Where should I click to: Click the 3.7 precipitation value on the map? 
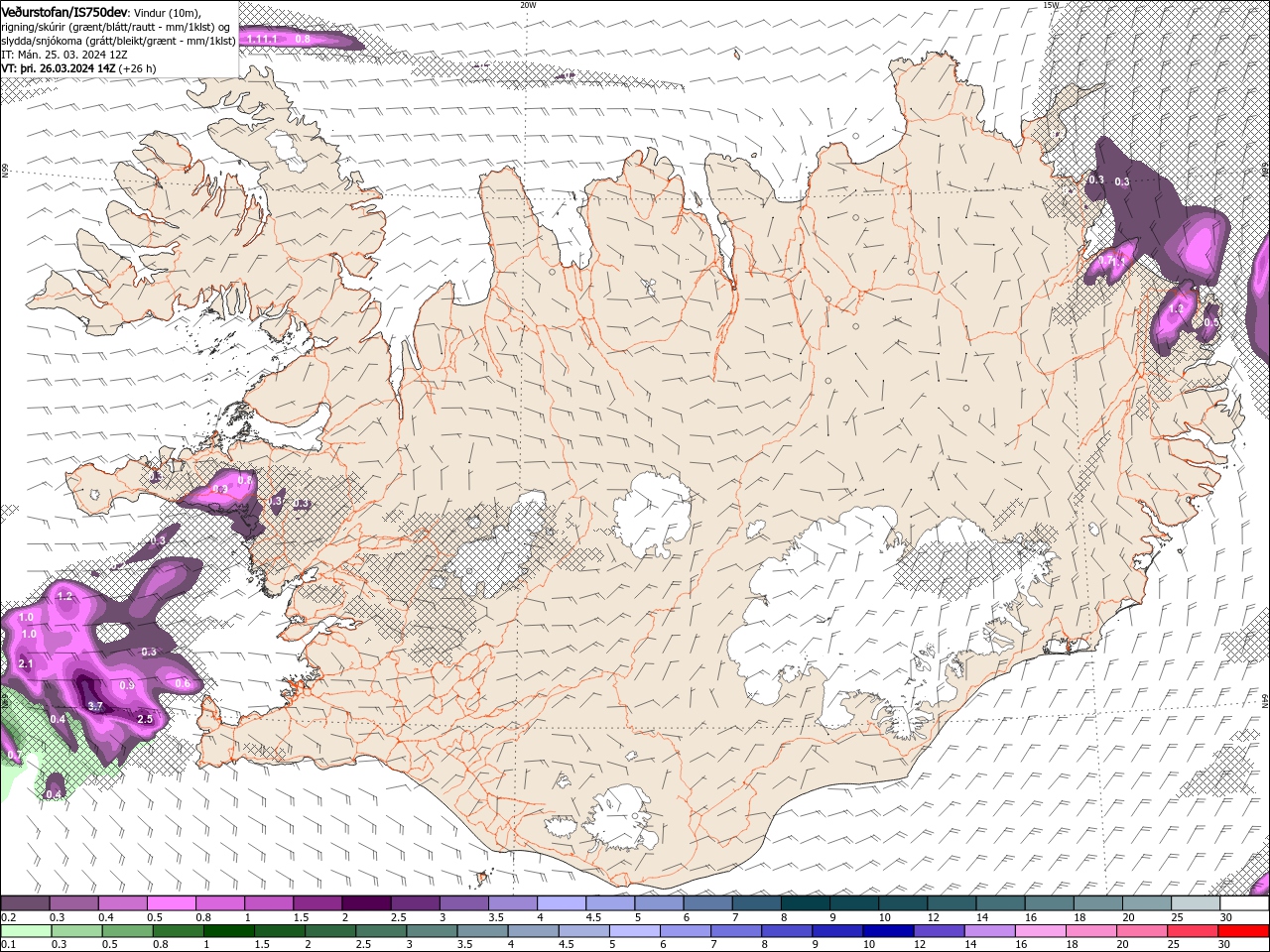(x=95, y=706)
